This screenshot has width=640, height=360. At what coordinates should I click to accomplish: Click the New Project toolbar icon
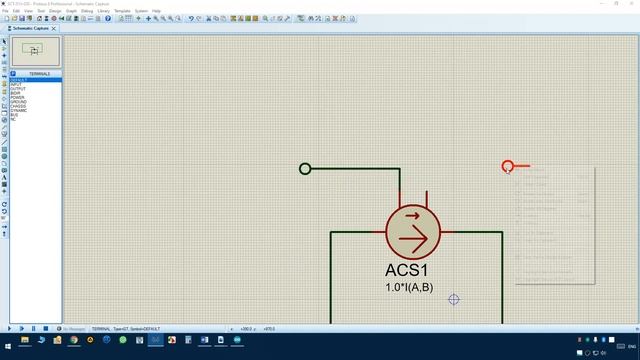coord(7,18)
